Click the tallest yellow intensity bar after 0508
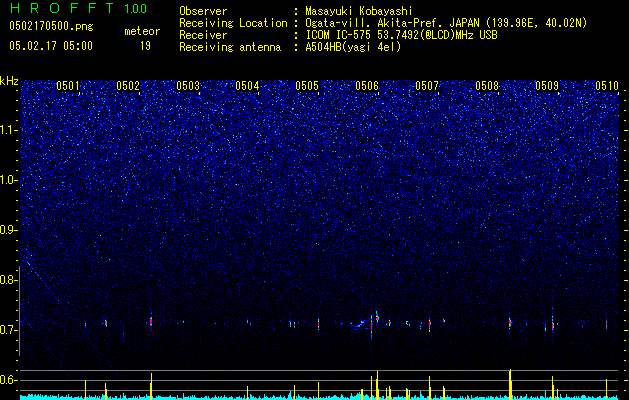 point(510,384)
